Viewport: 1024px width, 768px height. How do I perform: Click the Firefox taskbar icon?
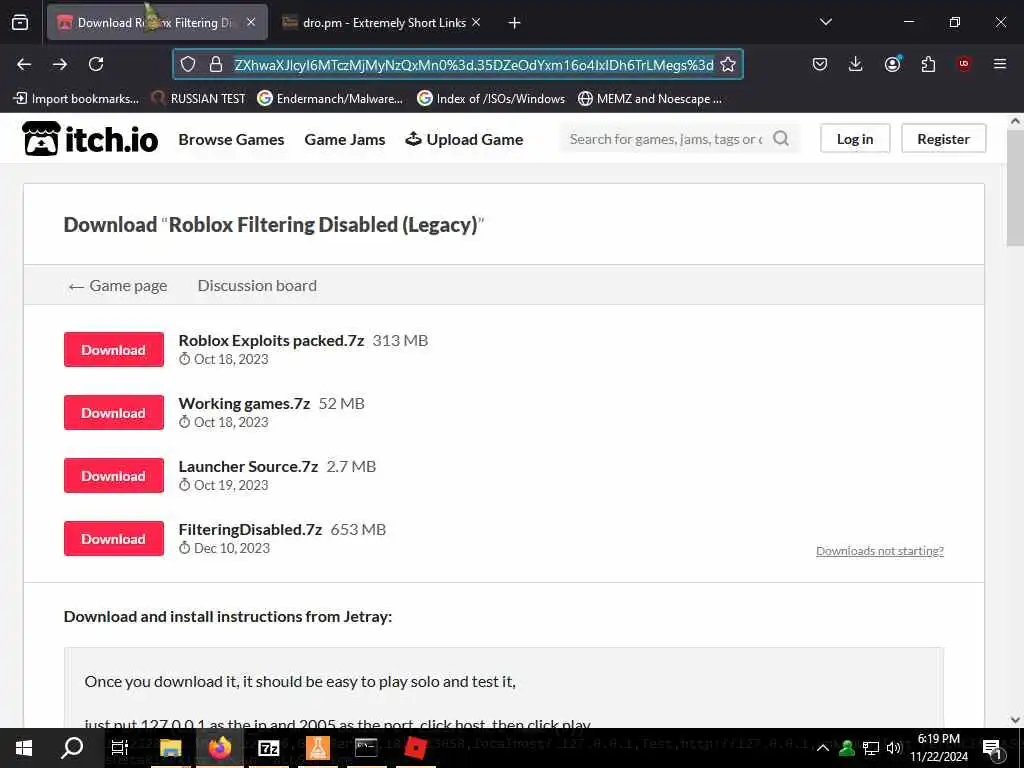pyautogui.click(x=220, y=748)
